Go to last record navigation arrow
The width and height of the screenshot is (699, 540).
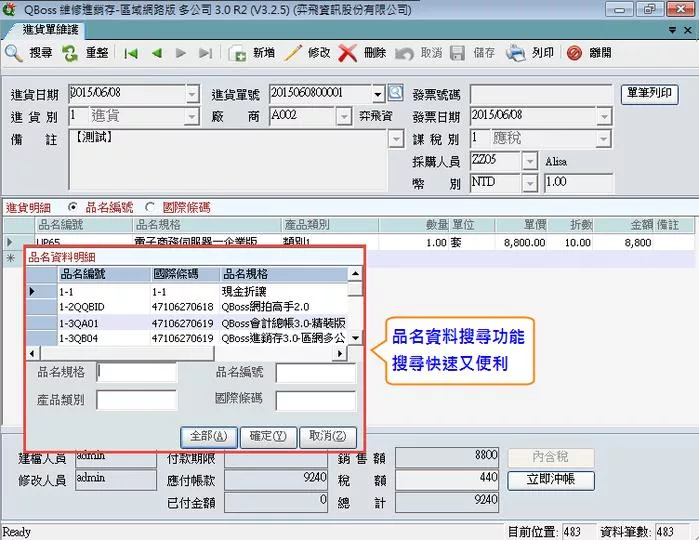tap(205, 53)
